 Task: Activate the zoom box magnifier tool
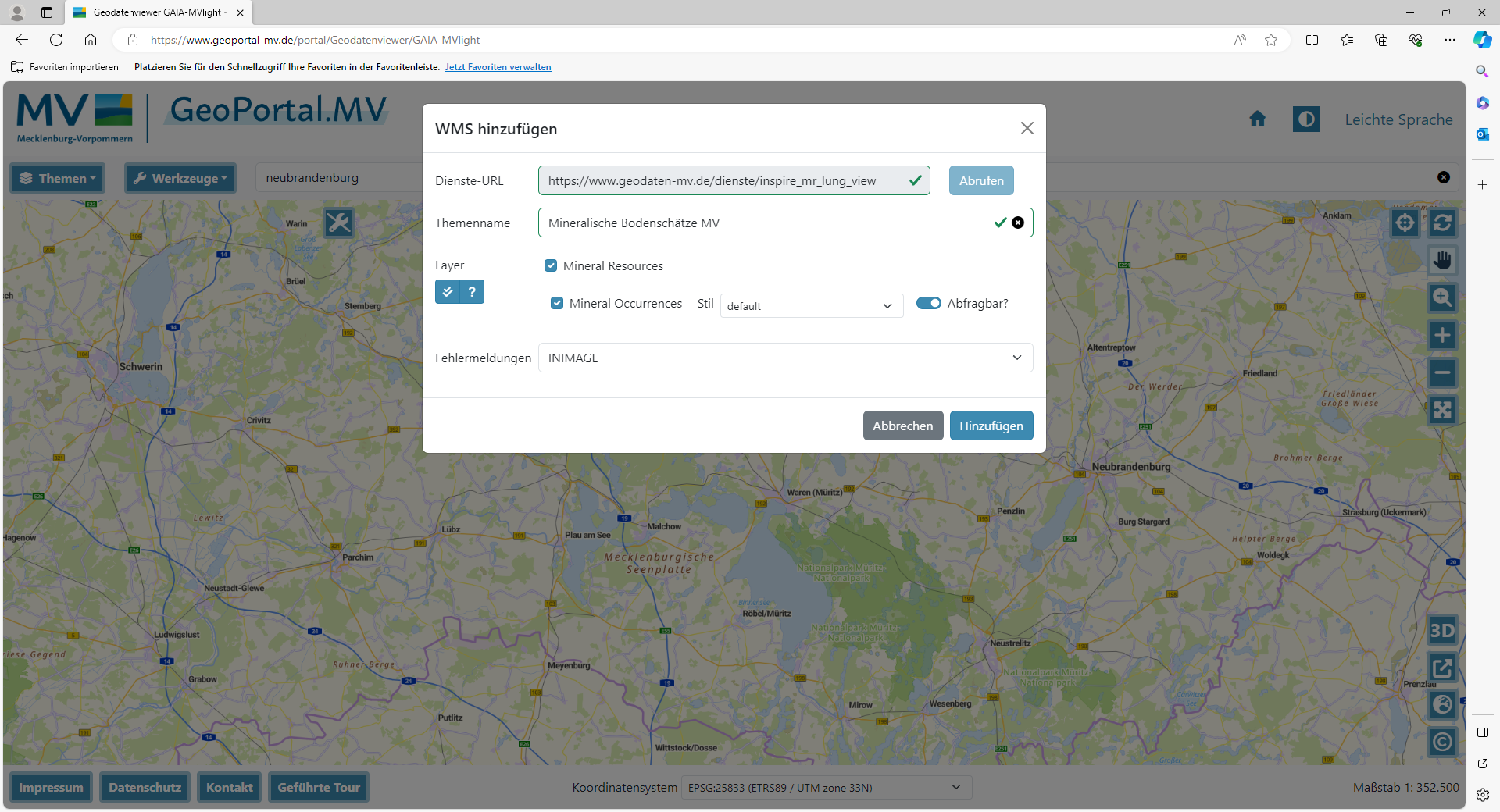point(1442,297)
